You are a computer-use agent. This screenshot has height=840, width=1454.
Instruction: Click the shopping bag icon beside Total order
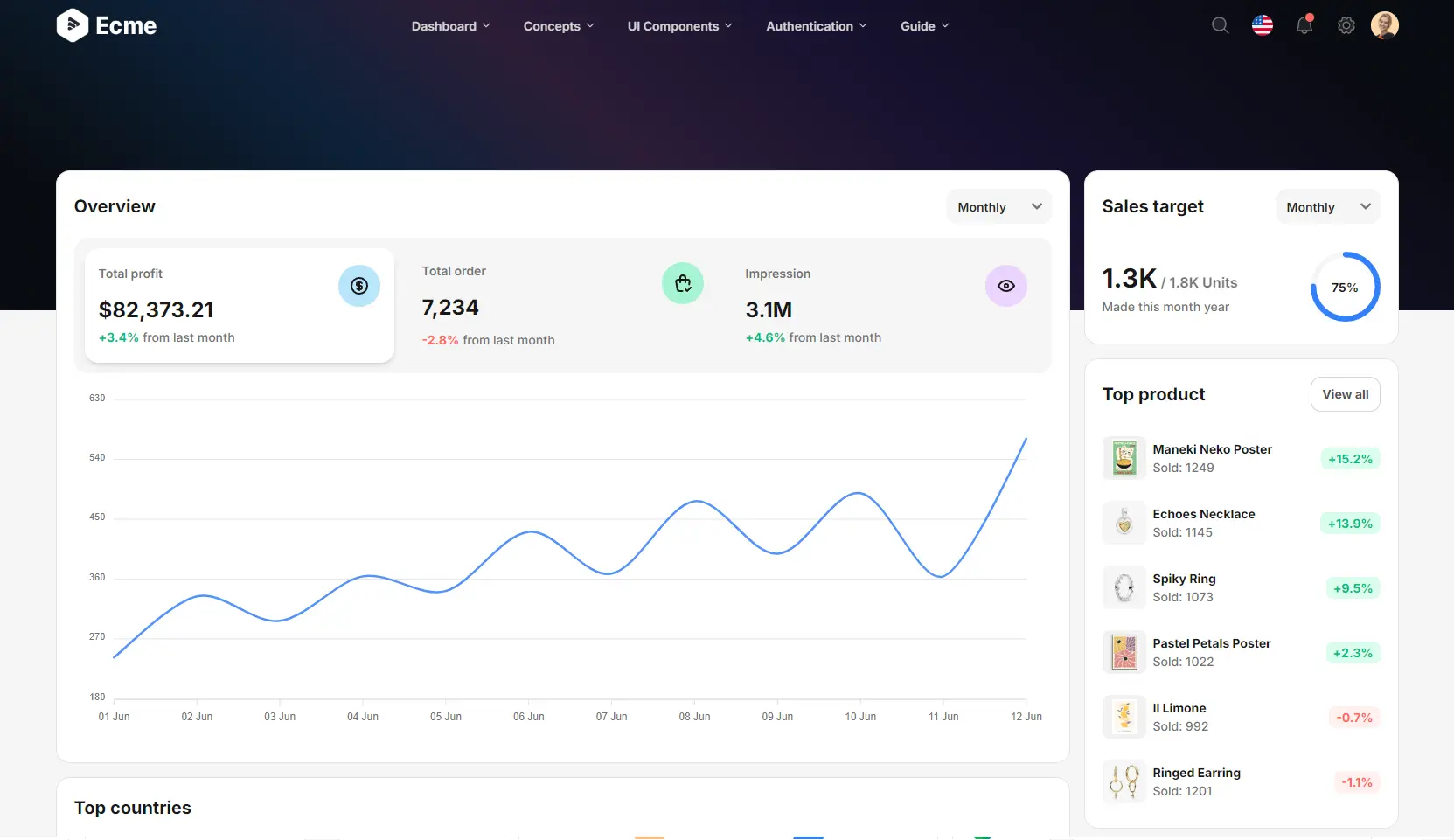coord(683,283)
